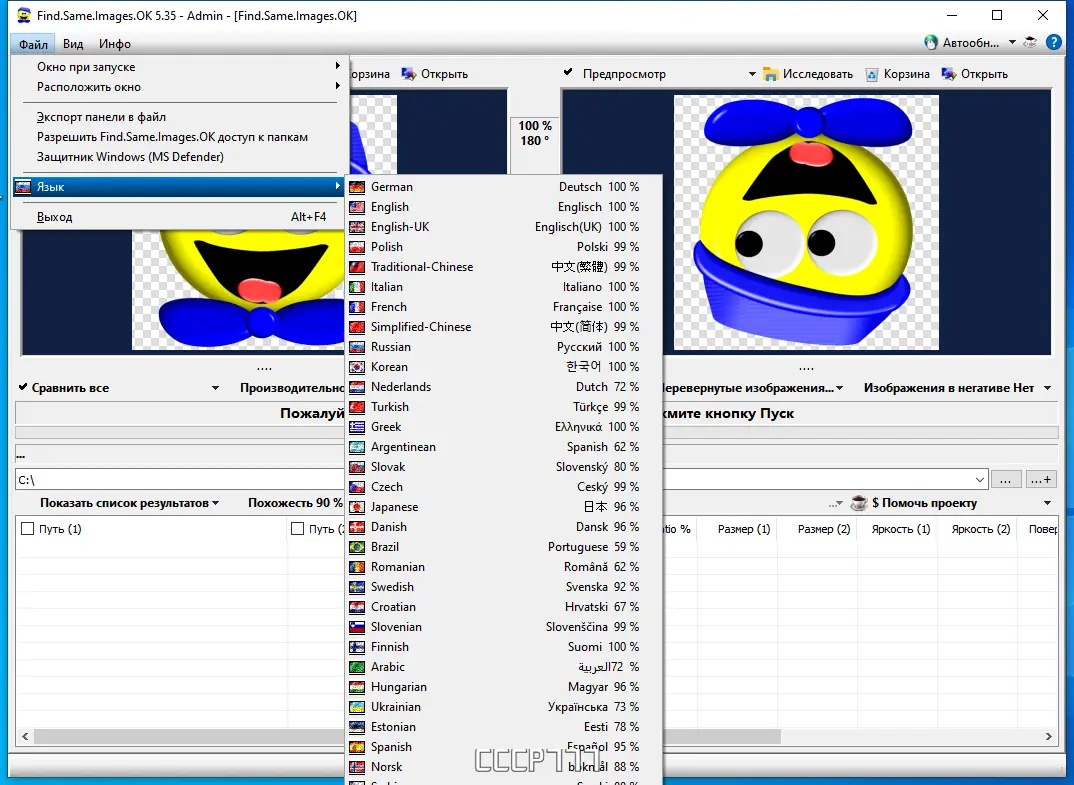Open the Файл menu

click(x=33, y=44)
